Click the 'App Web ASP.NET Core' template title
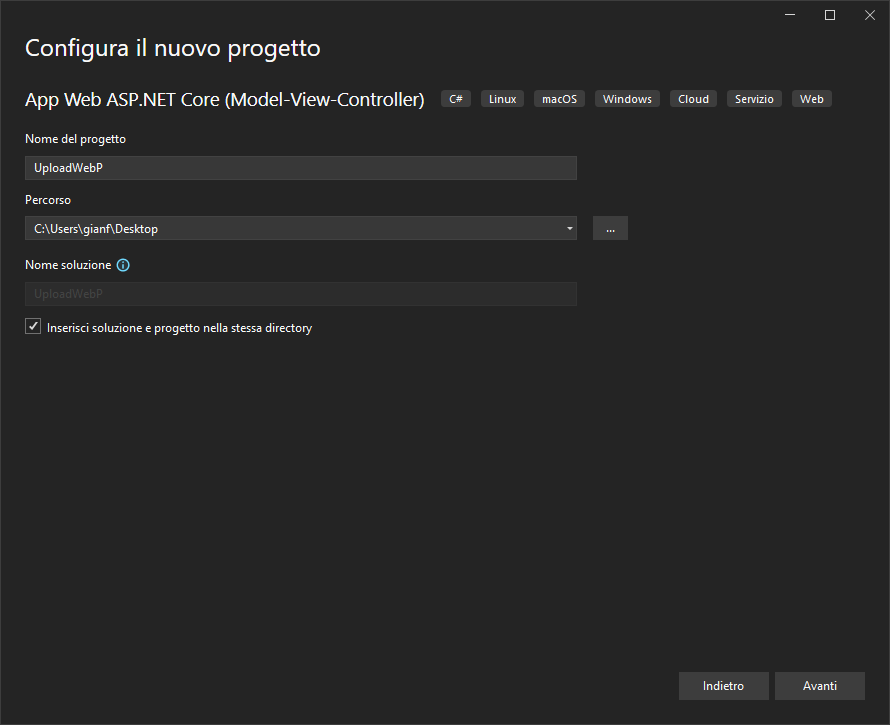 coord(225,100)
